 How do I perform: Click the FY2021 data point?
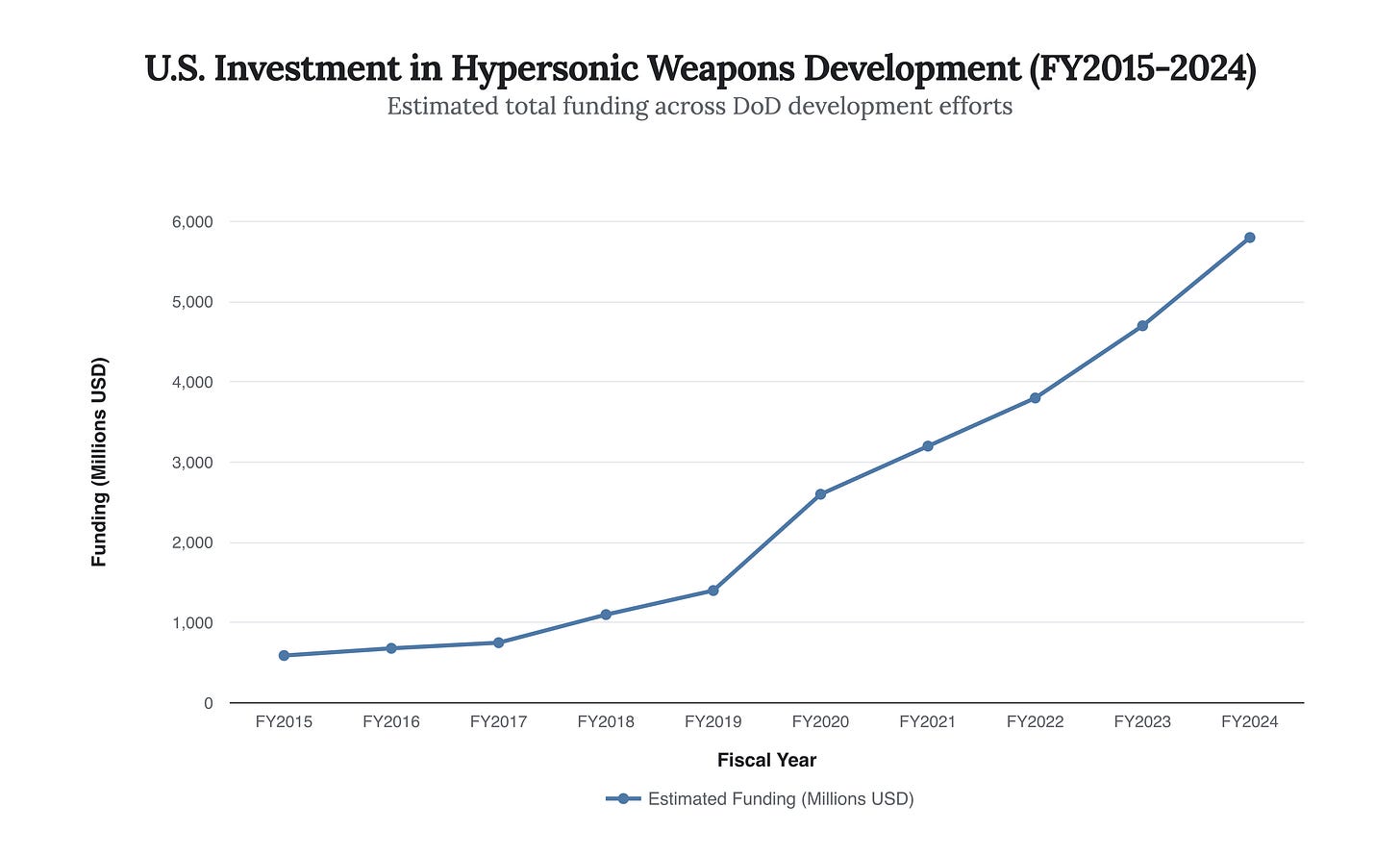(x=929, y=445)
